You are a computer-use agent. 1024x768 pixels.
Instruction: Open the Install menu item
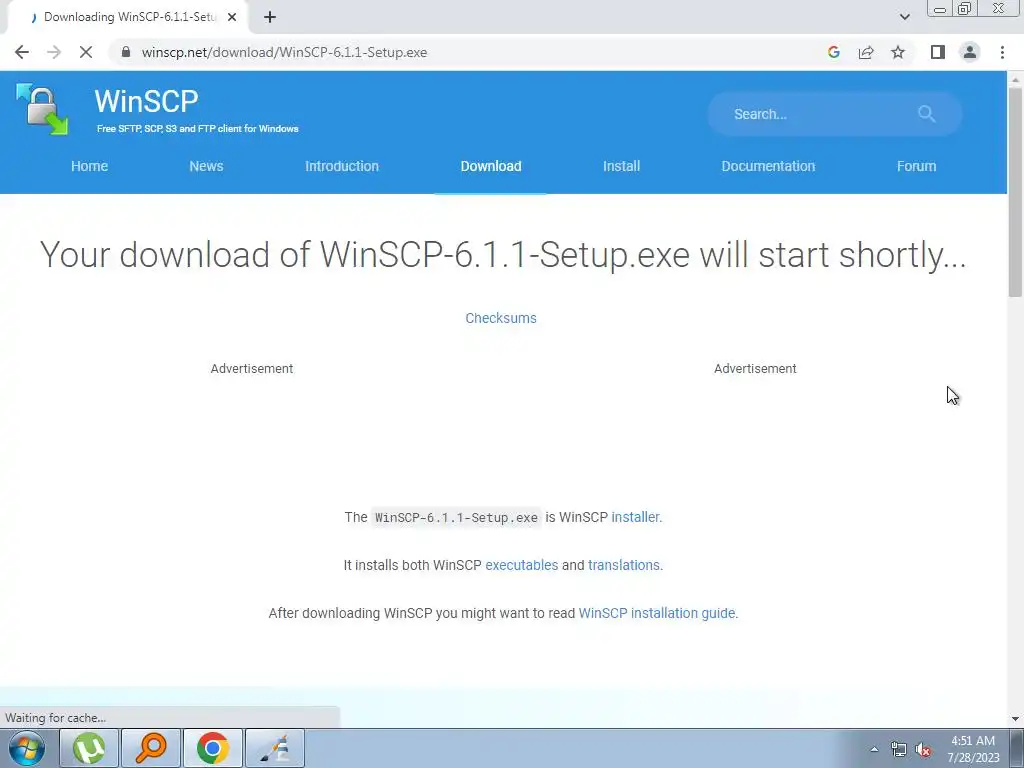click(x=621, y=166)
